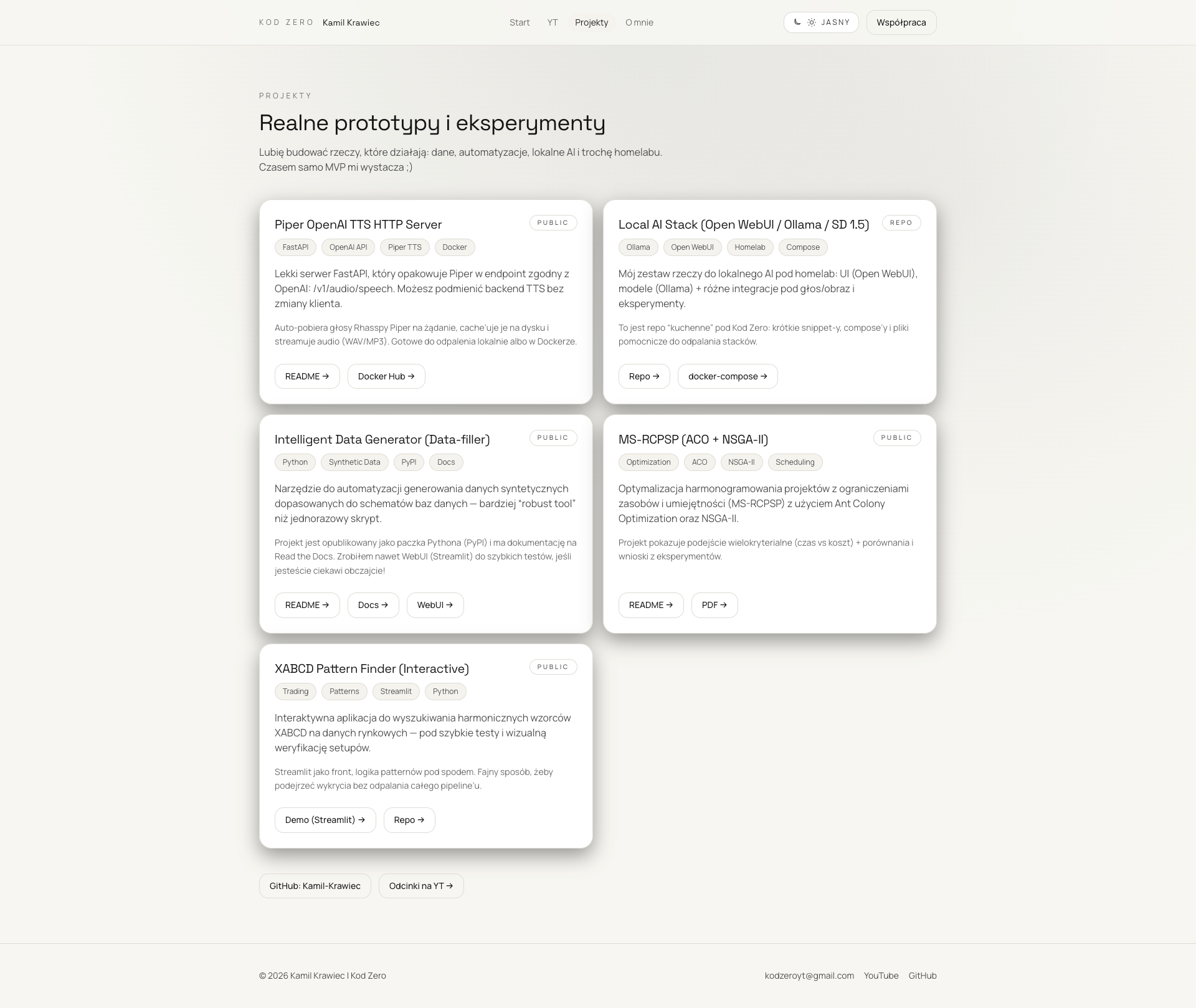Open the docker-compose link
Image resolution: width=1196 pixels, height=1008 pixels.
(x=728, y=376)
